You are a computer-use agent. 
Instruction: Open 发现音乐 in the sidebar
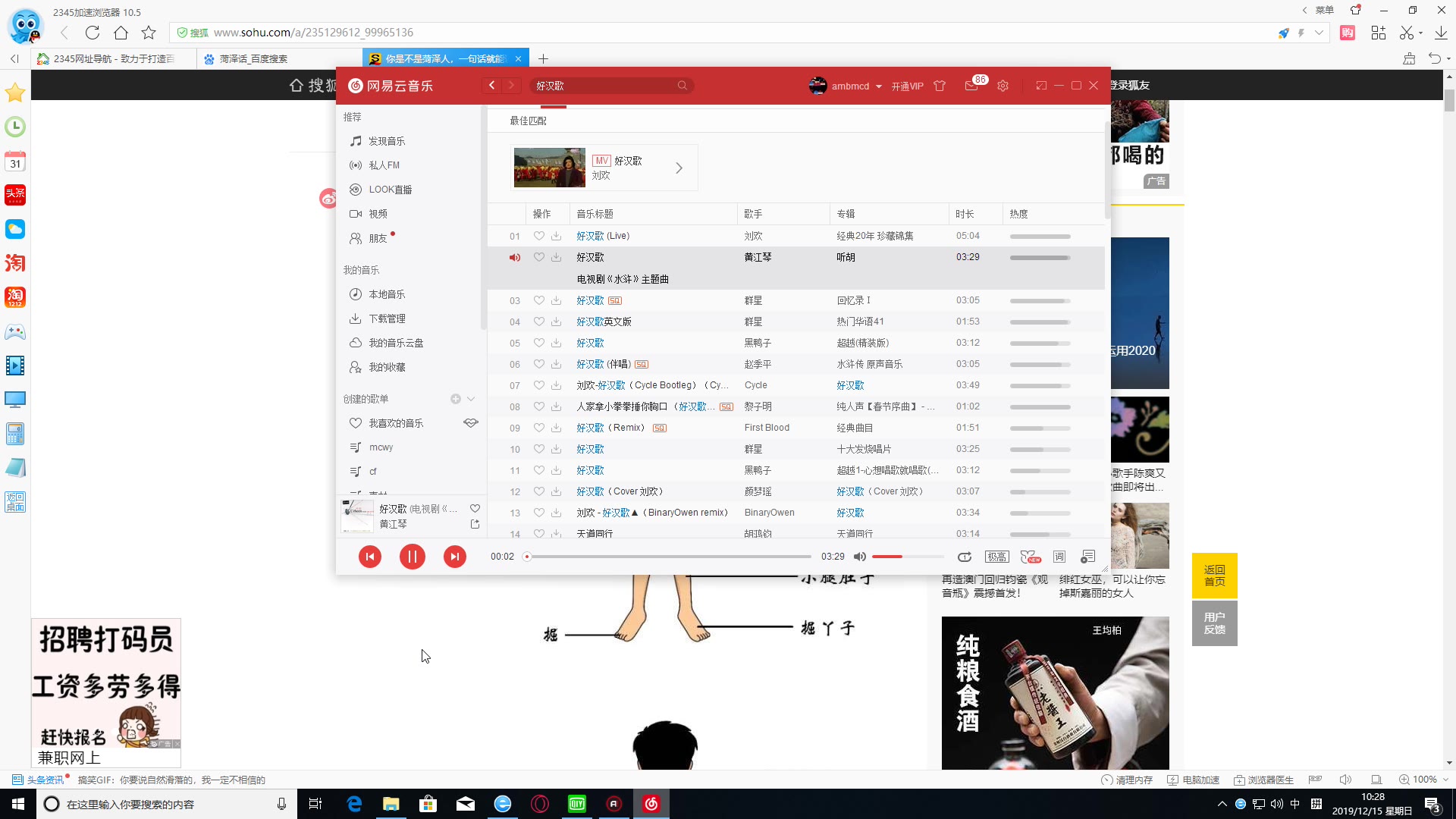(387, 141)
